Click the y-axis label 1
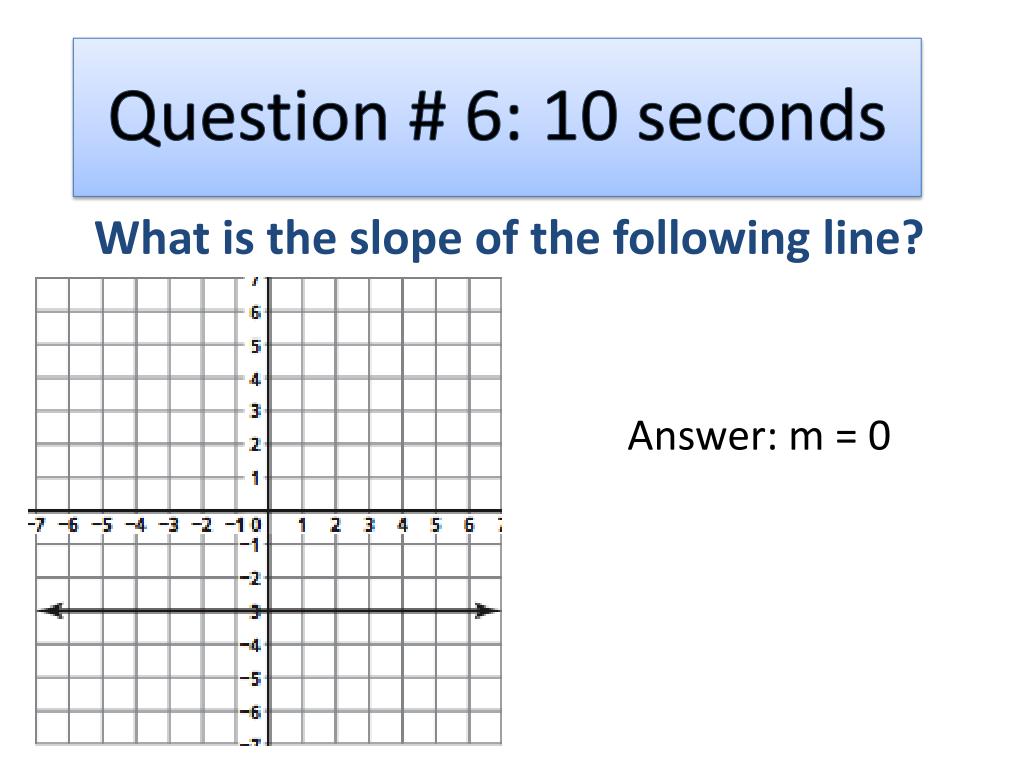 point(255,479)
